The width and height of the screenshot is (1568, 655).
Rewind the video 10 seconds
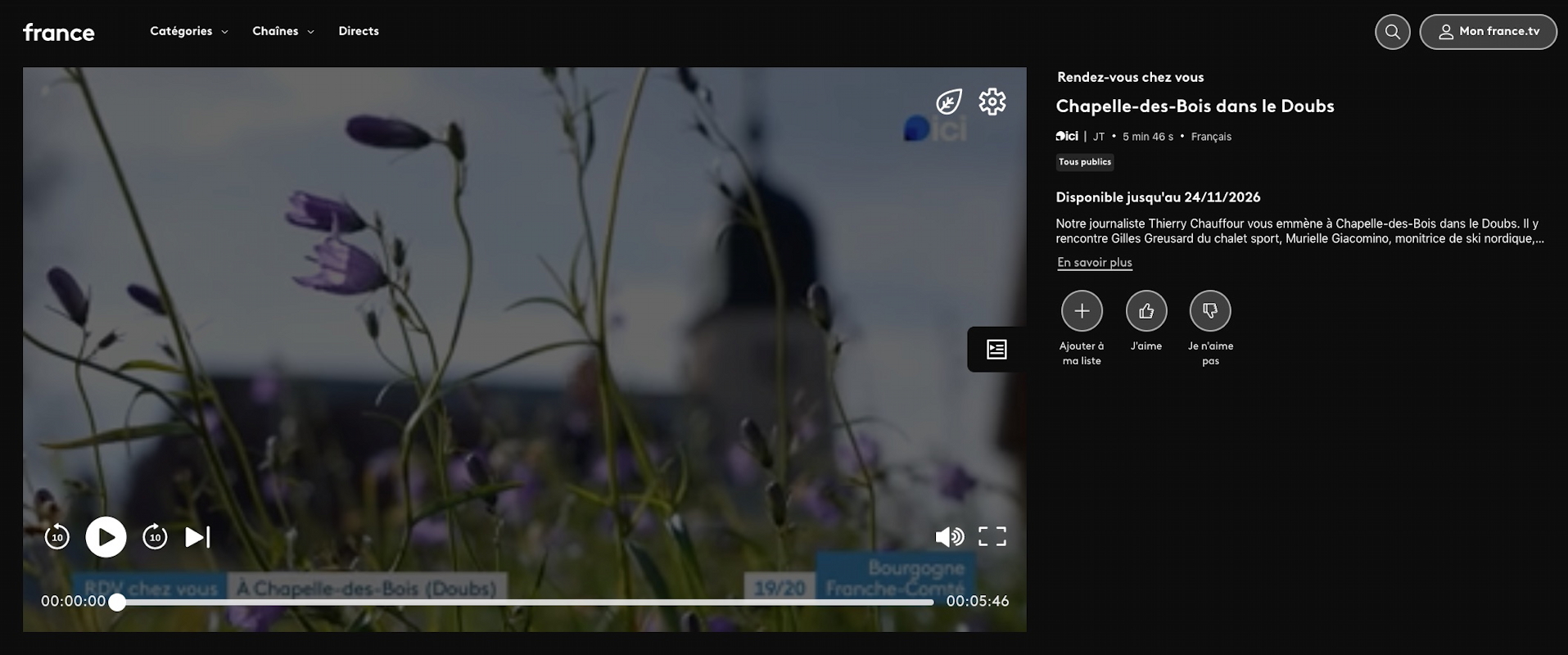click(x=56, y=537)
